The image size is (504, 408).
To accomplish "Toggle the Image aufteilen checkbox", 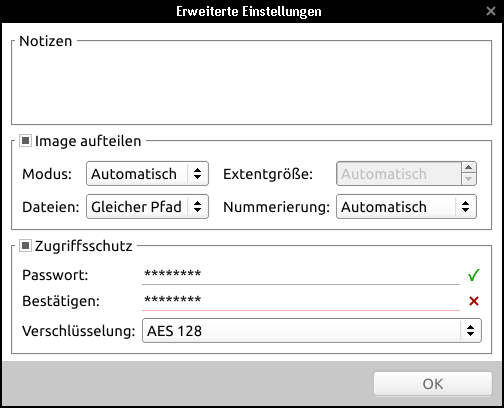I will (x=25, y=141).
